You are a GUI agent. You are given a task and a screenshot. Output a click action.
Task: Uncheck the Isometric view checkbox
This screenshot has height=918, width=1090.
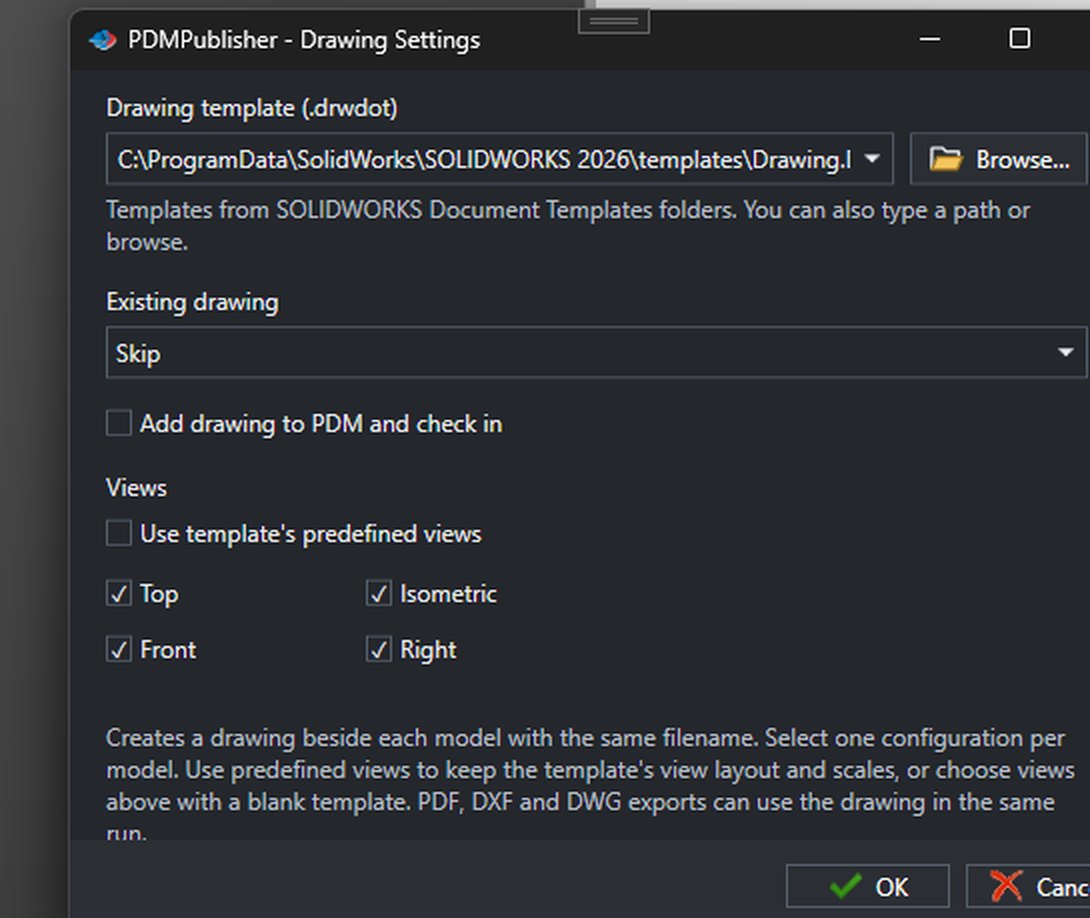[379, 593]
